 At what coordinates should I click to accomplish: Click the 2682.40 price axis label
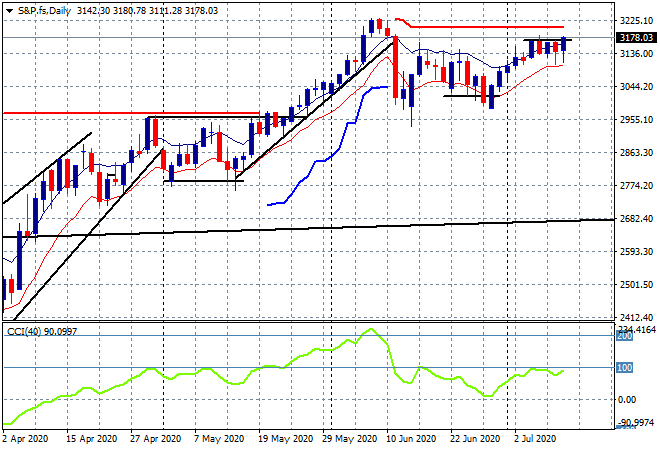[x=636, y=218]
